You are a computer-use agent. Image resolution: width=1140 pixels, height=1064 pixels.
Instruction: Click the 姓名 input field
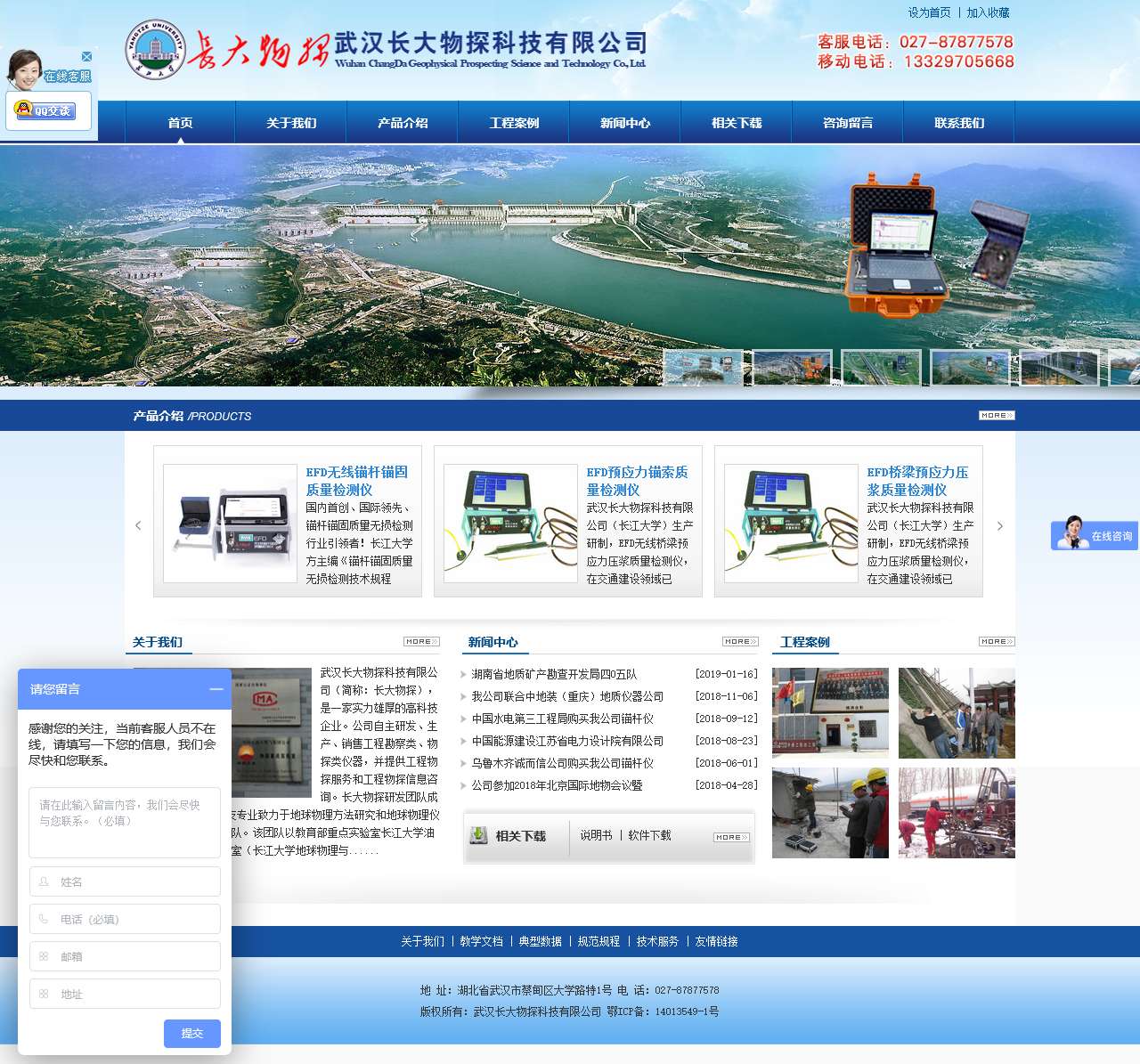pyautogui.click(x=125, y=882)
